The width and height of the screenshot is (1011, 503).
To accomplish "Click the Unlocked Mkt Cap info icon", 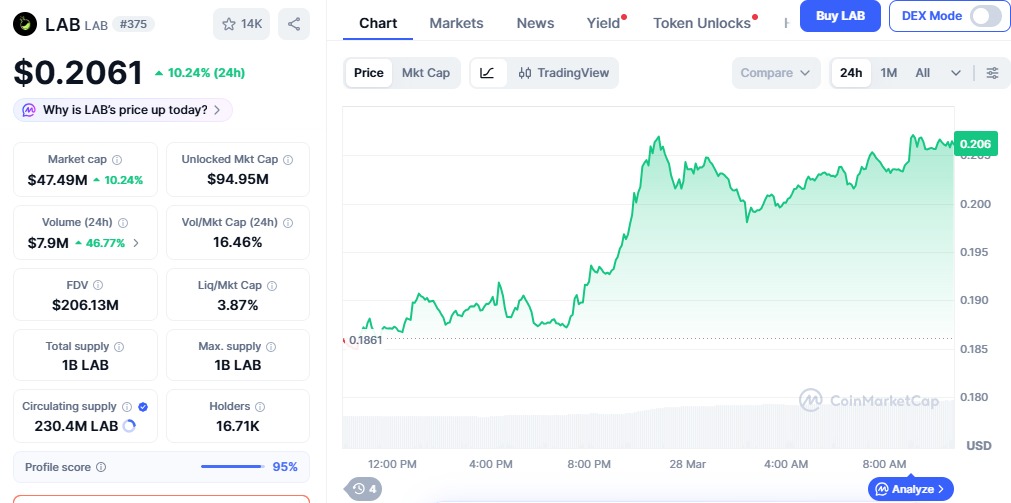I will pos(288,159).
